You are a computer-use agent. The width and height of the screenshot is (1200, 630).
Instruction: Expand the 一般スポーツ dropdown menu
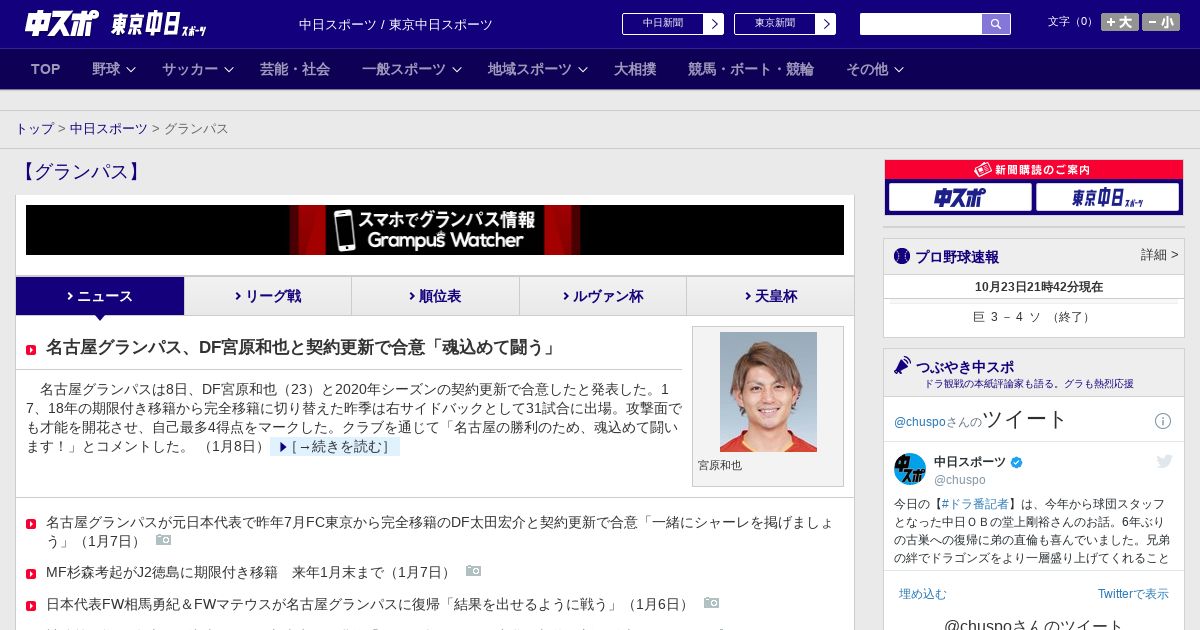[x=412, y=69]
